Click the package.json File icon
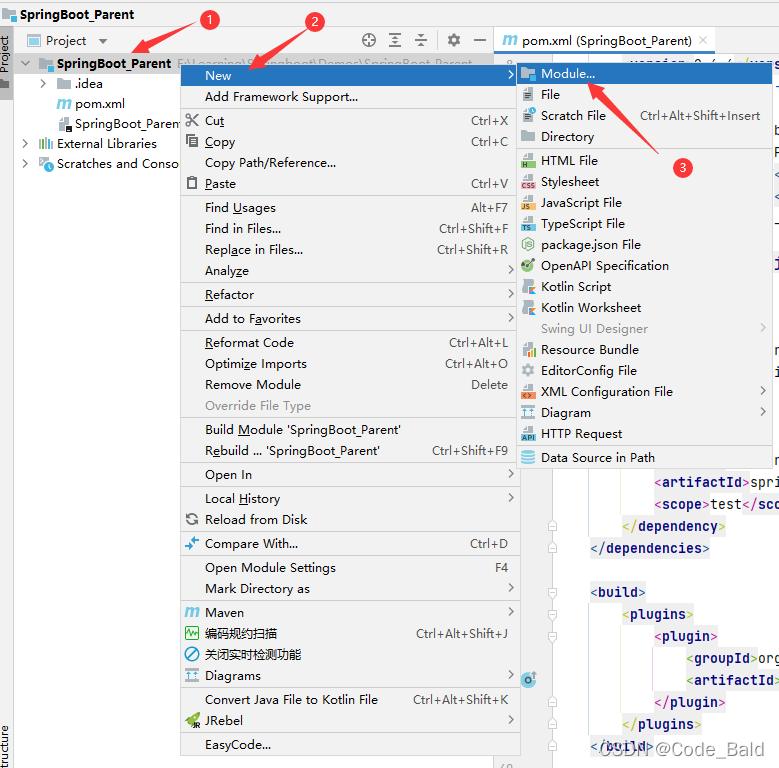This screenshot has width=779, height=768. coord(528,245)
